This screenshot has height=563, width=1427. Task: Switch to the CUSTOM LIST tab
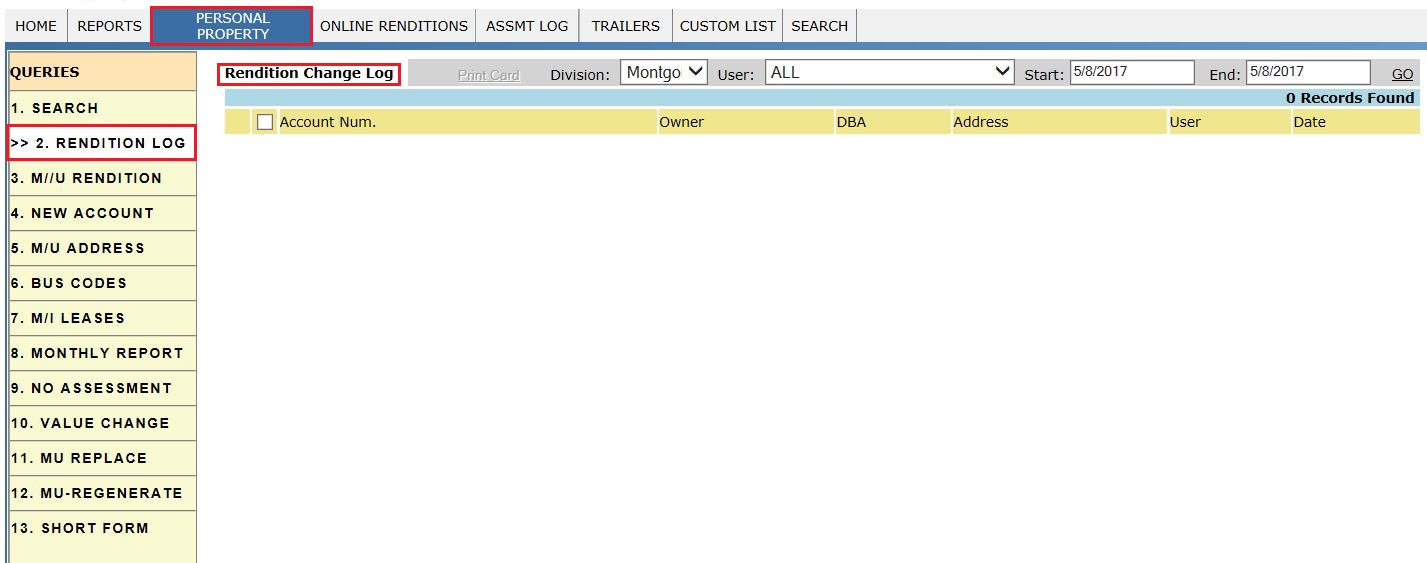(727, 26)
